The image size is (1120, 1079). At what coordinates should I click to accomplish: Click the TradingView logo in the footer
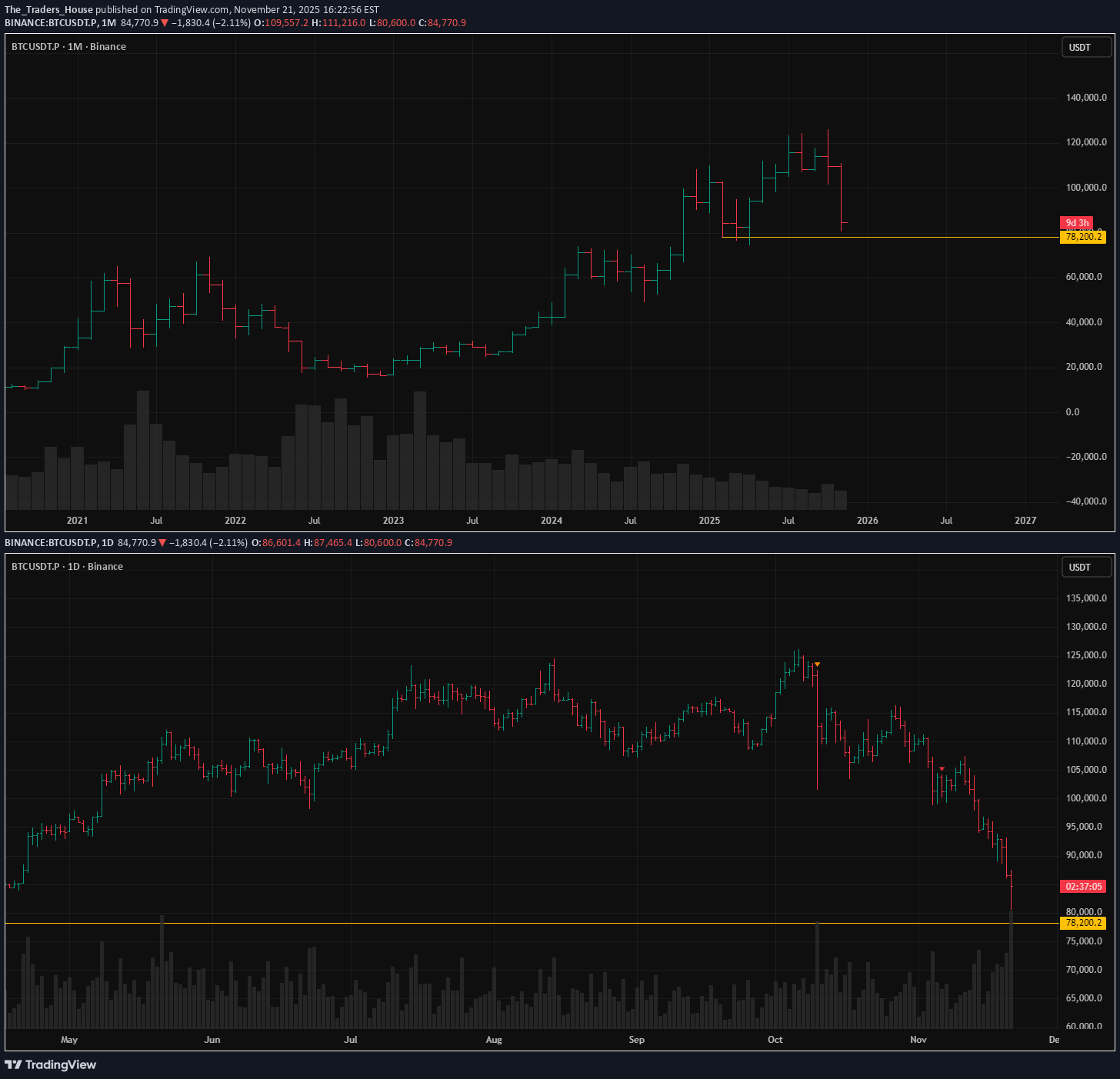click(x=51, y=1064)
